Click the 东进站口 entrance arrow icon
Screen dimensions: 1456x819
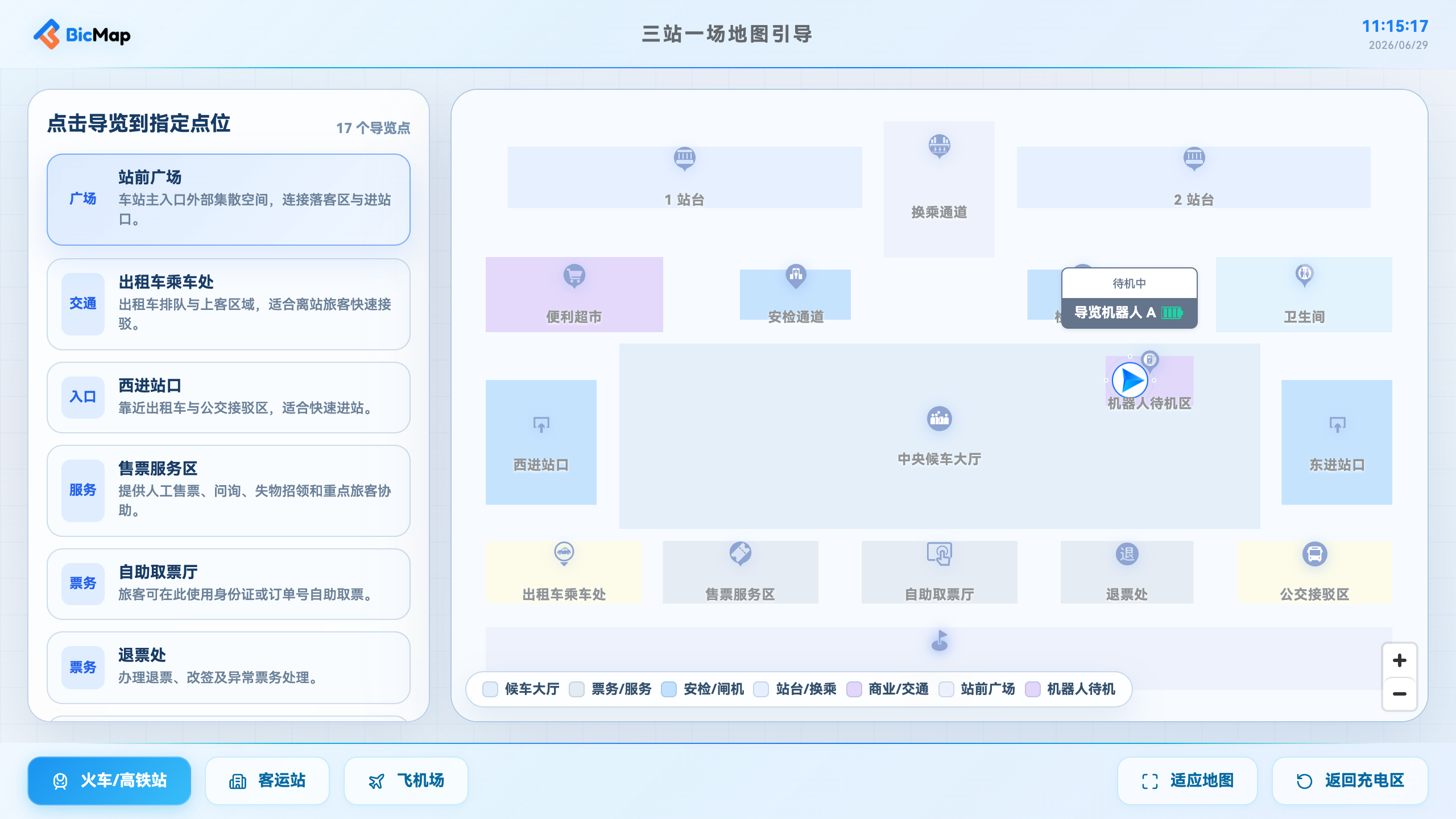[1337, 425]
